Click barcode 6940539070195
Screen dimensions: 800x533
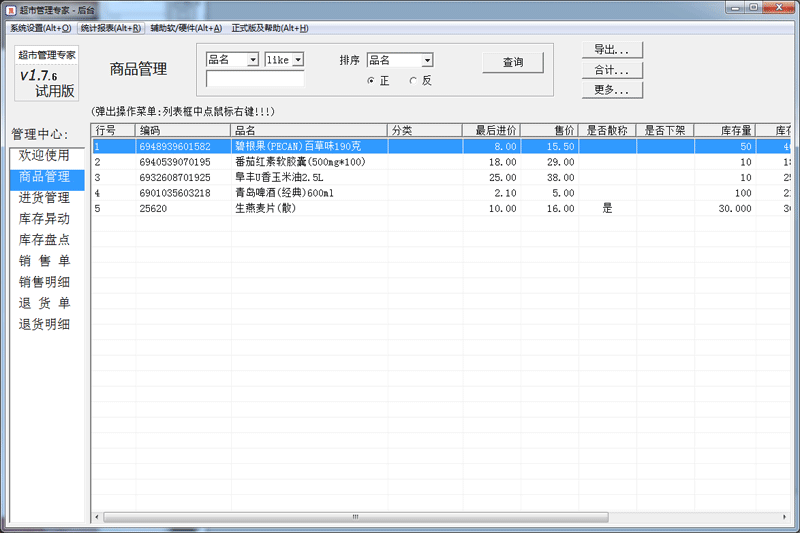pos(174,162)
